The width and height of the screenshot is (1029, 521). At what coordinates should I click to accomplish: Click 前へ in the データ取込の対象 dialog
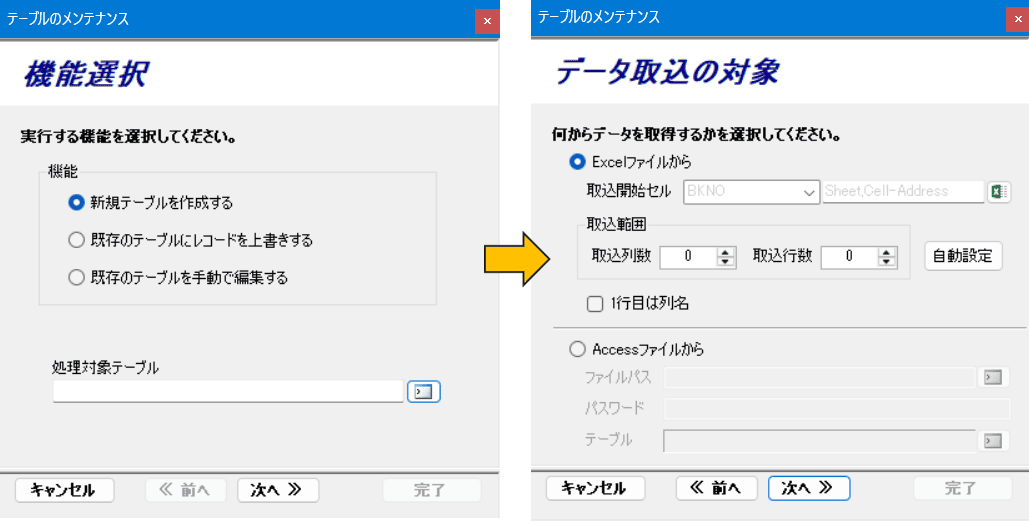coord(716,488)
